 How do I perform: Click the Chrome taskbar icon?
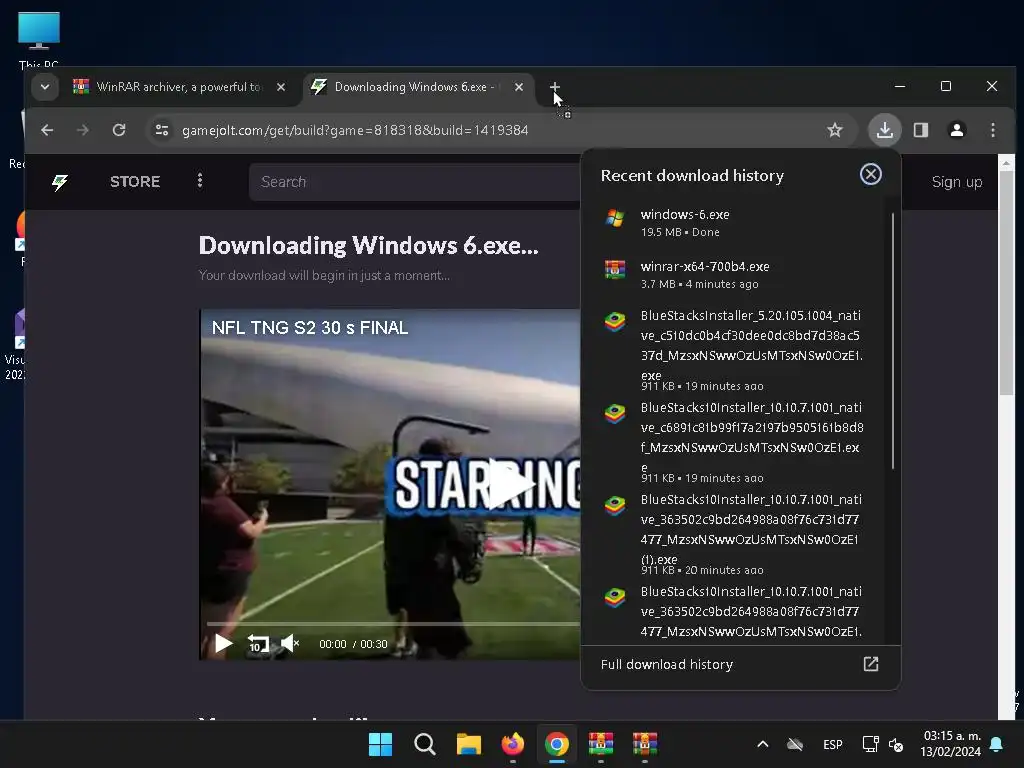coord(556,744)
